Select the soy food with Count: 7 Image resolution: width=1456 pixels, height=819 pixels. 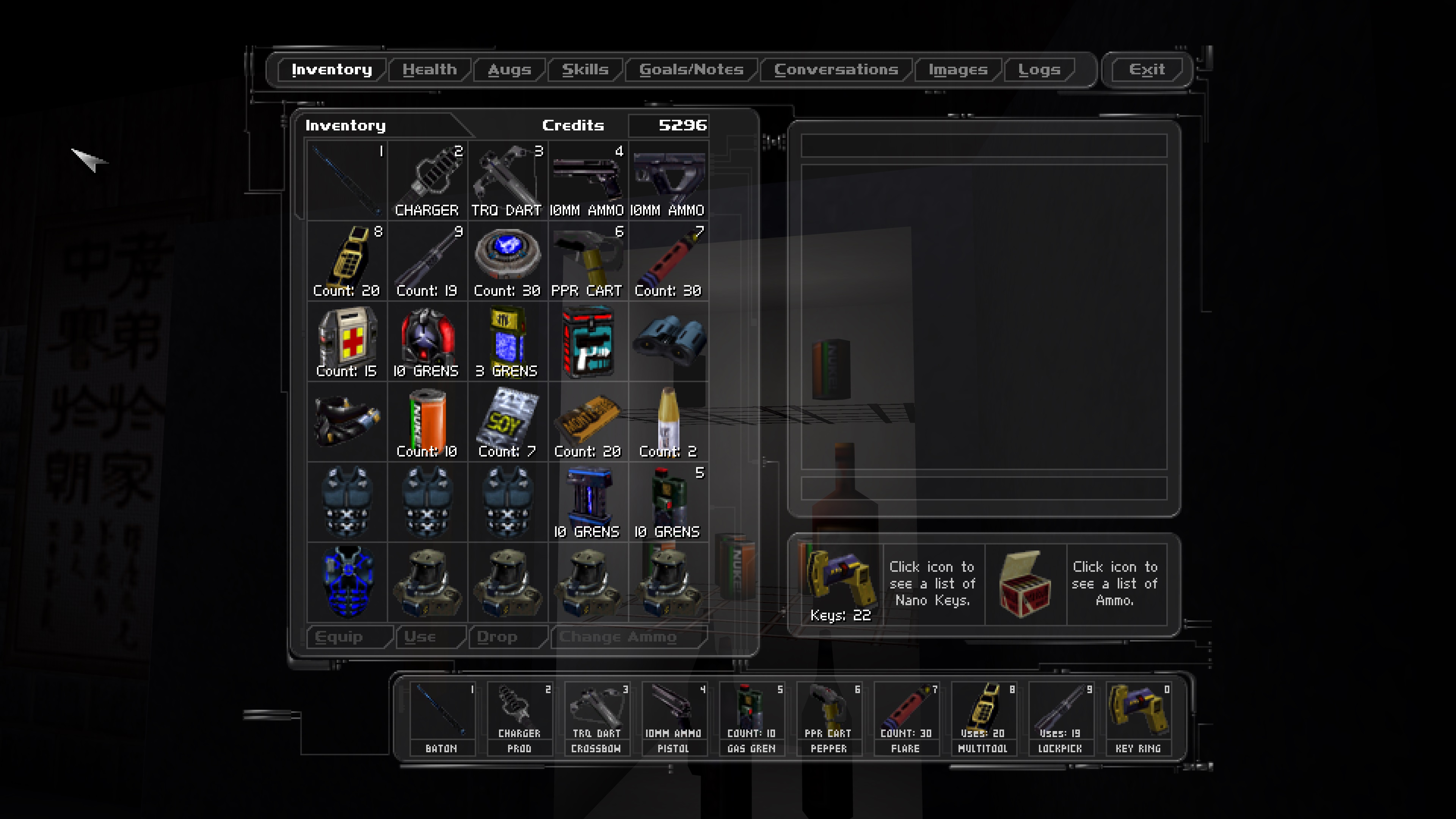point(508,422)
